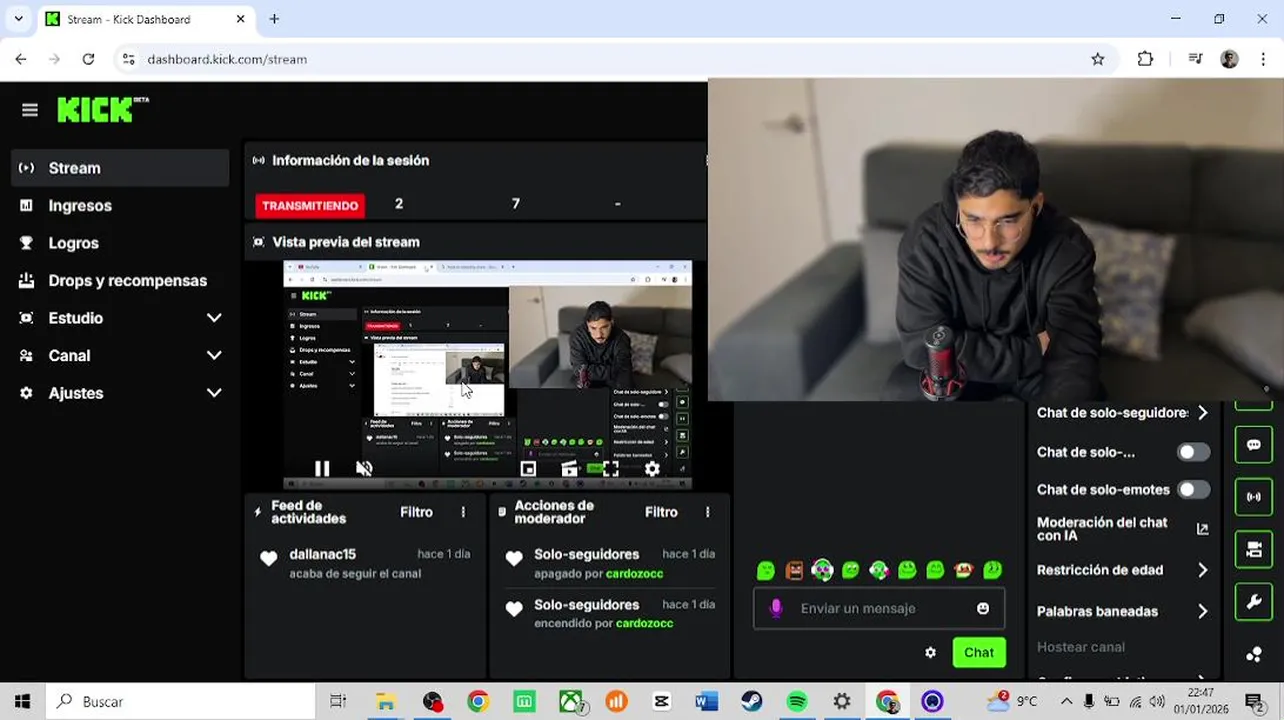Click the Windows Start button

pyautogui.click(x=22, y=702)
